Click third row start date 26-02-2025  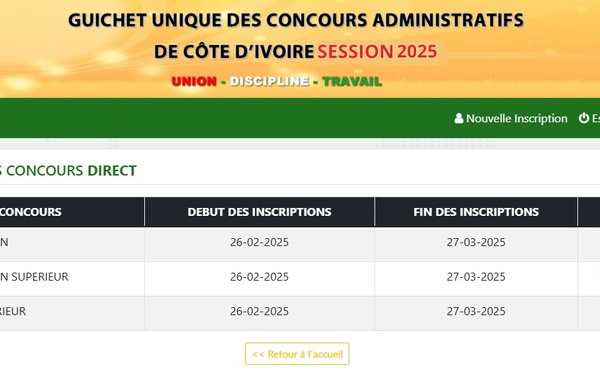[259, 311]
